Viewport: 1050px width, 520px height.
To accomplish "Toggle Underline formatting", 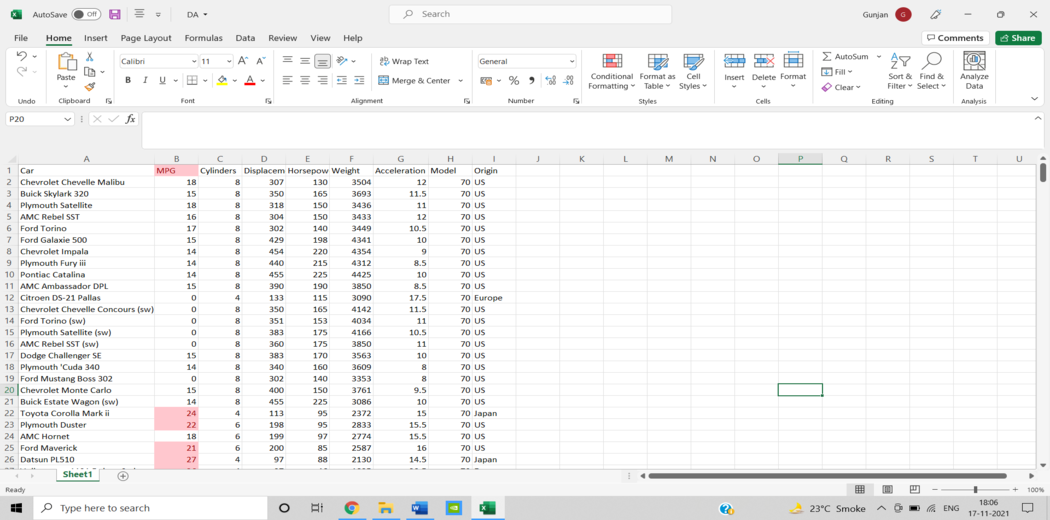I will (162, 80).
